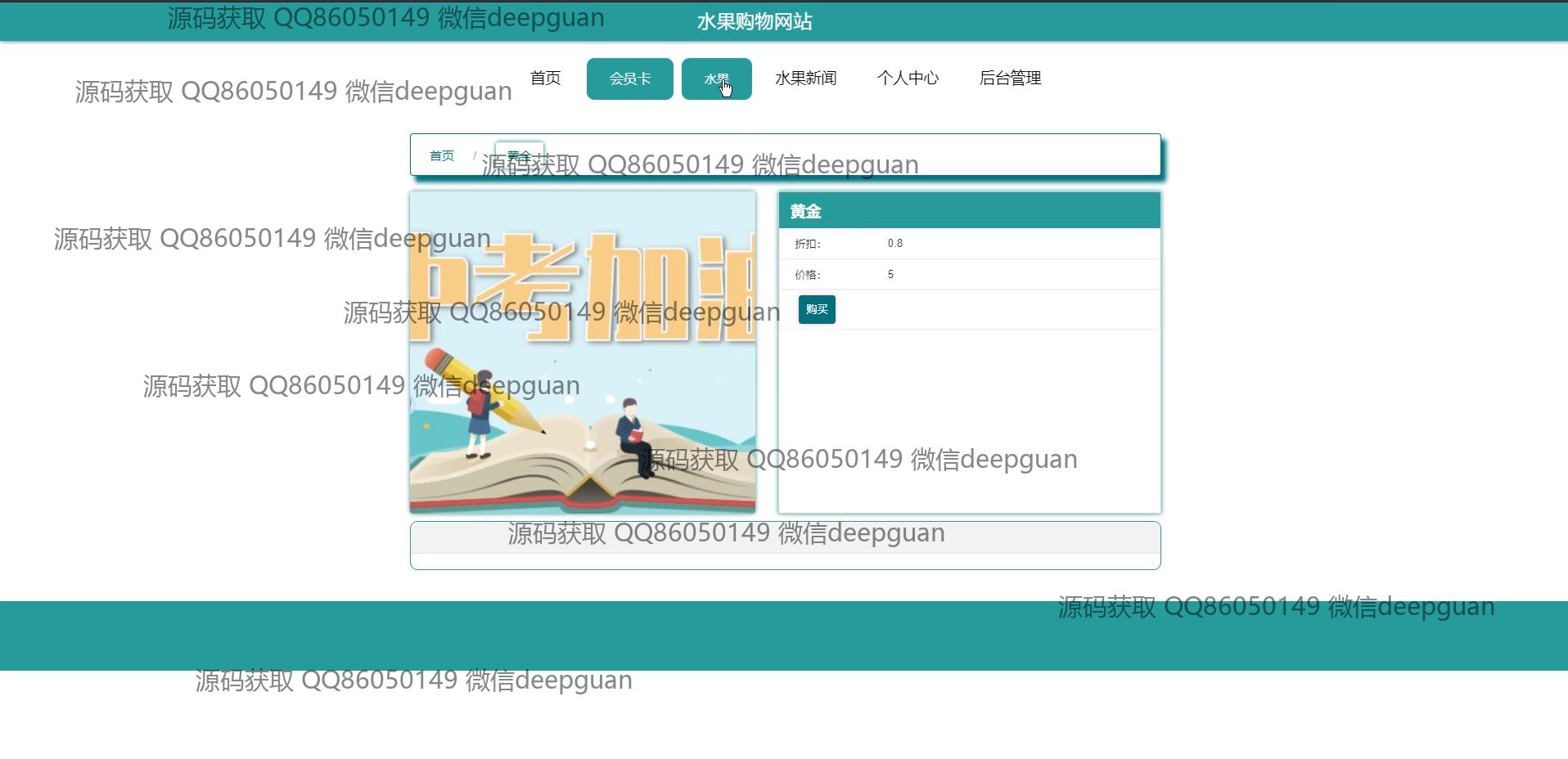The image size is (1568, 759).
Task: Click the 水果购物网站 site title
Action: pos(754,22)
